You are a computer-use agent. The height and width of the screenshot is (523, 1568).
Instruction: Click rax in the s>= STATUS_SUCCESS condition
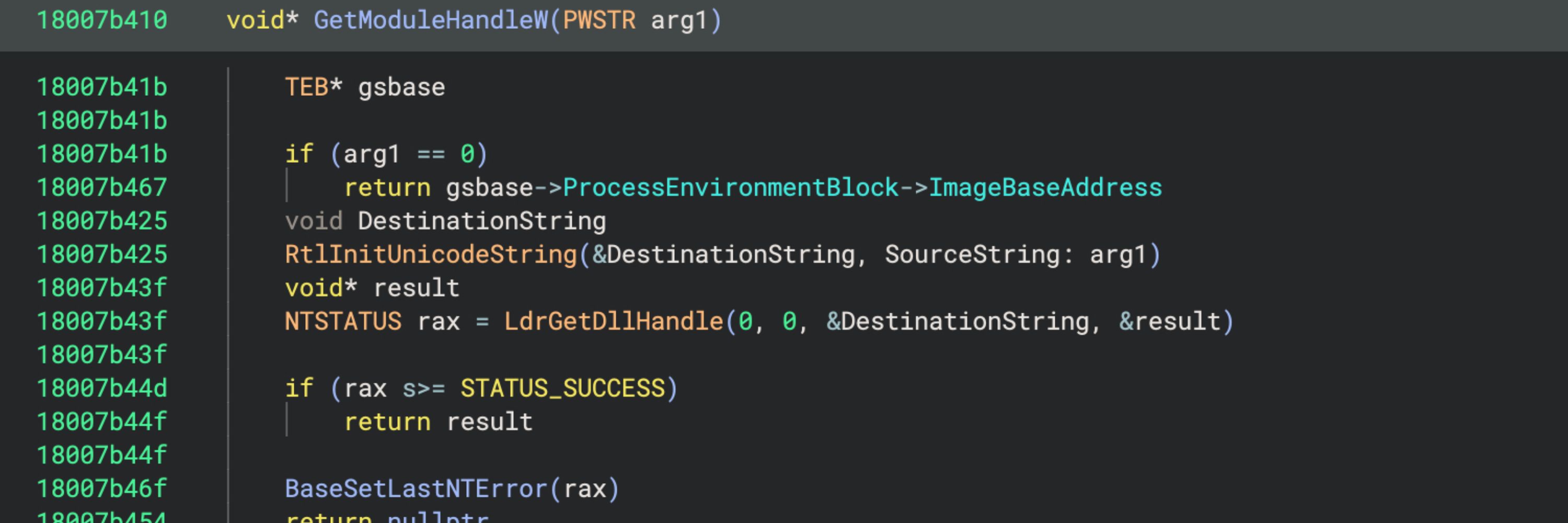pos(365,389)
